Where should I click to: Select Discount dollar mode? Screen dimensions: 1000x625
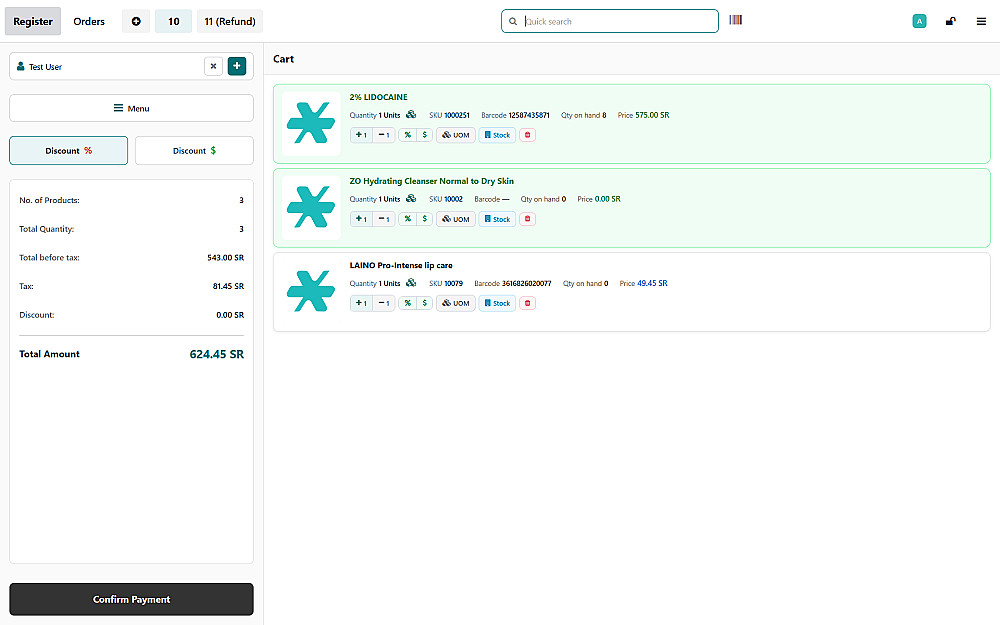coord(195,151)
